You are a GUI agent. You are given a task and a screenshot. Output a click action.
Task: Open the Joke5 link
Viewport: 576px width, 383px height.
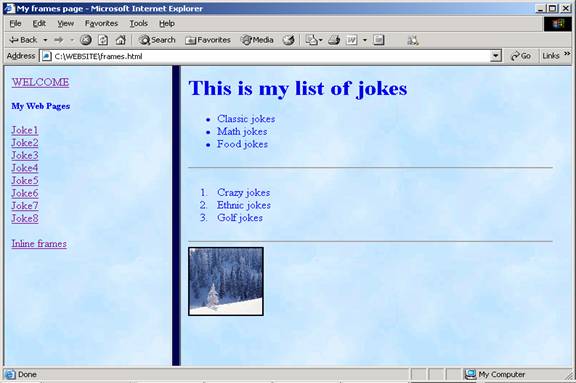pos(25,181)
